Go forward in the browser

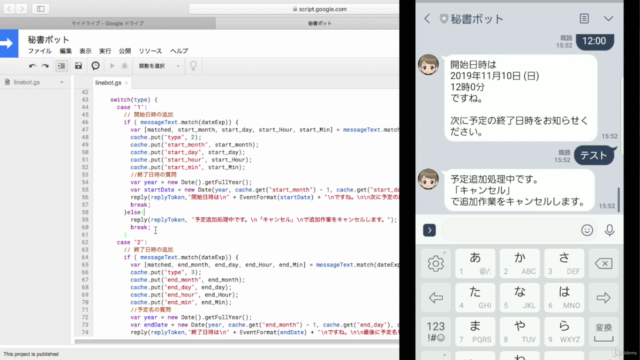click(22, 9)
